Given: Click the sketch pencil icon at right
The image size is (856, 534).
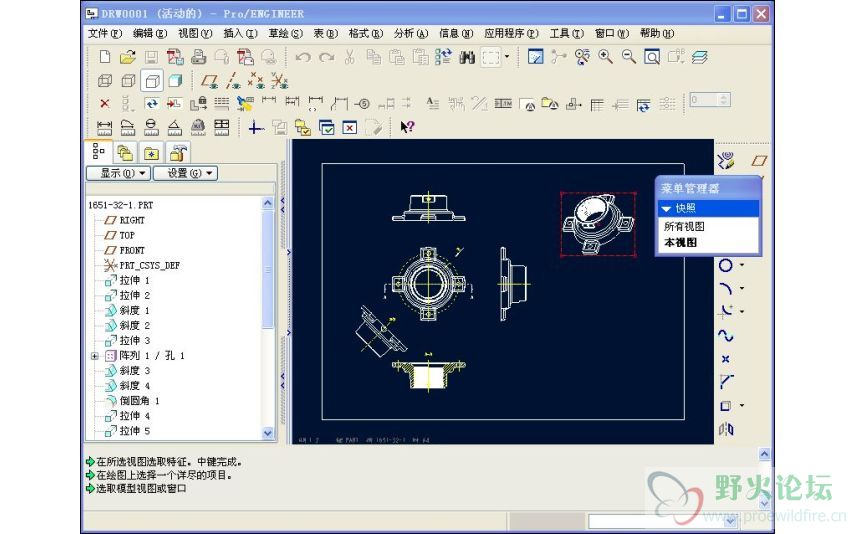Looking at the screenshot, I should pyautogui.click(x=726, y=161).
